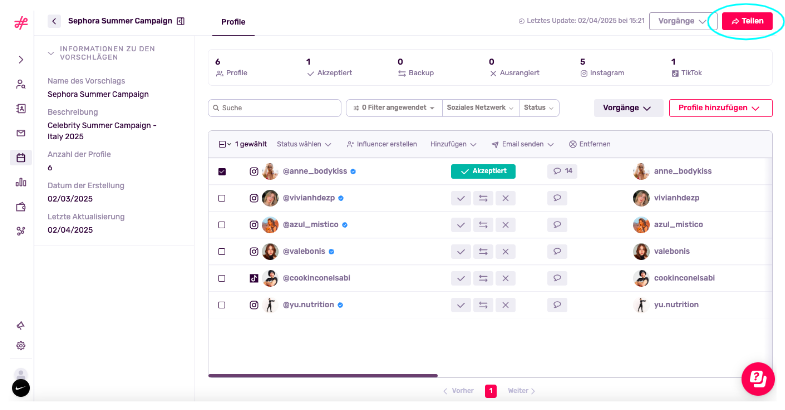Open the 0 Filter angewendet dropdown
The width and height of the screenshot is (785, 410).
(394, 108)
